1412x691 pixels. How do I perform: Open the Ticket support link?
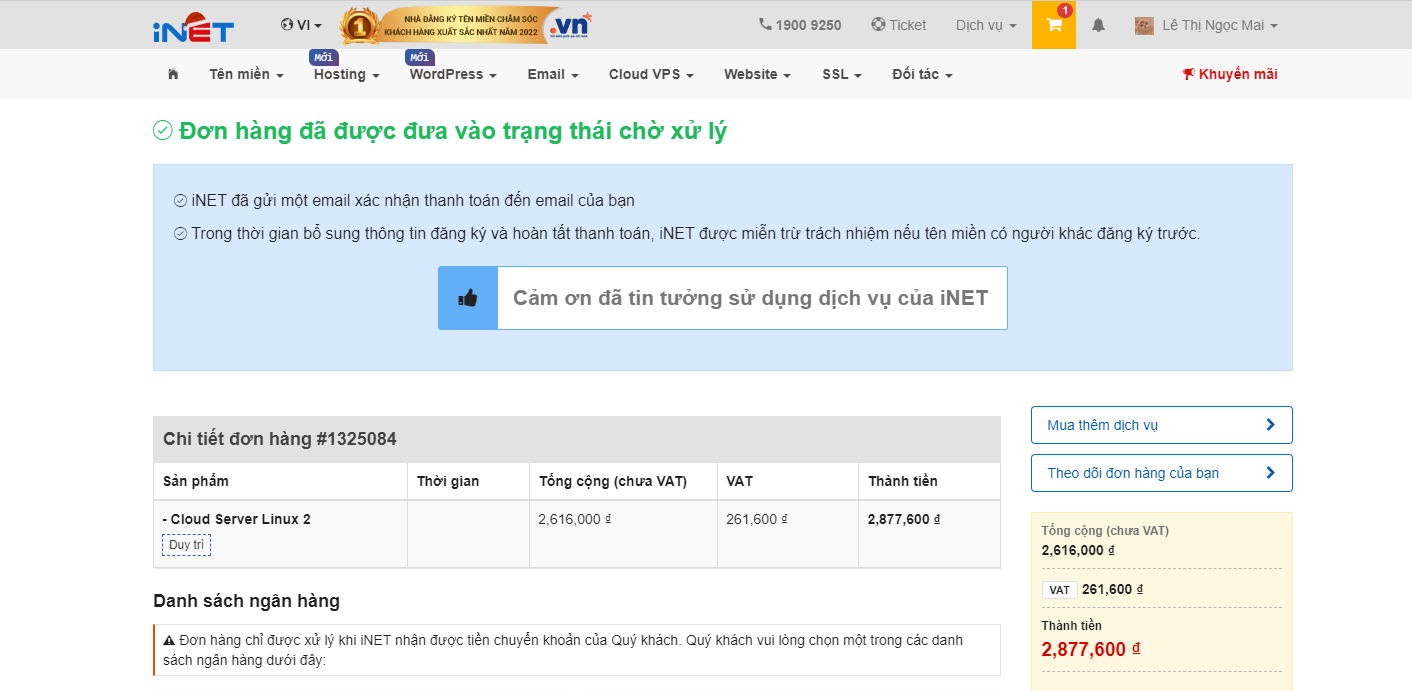[x=899, y=25]
